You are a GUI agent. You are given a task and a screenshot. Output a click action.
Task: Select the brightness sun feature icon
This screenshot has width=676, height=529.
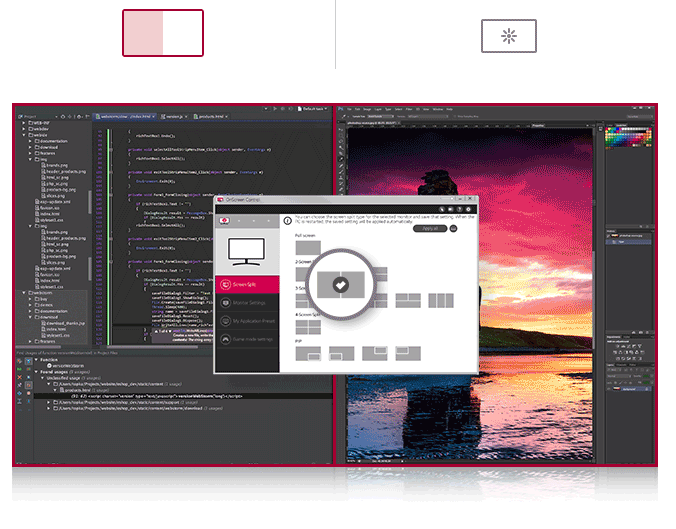[x=509, y=36]
